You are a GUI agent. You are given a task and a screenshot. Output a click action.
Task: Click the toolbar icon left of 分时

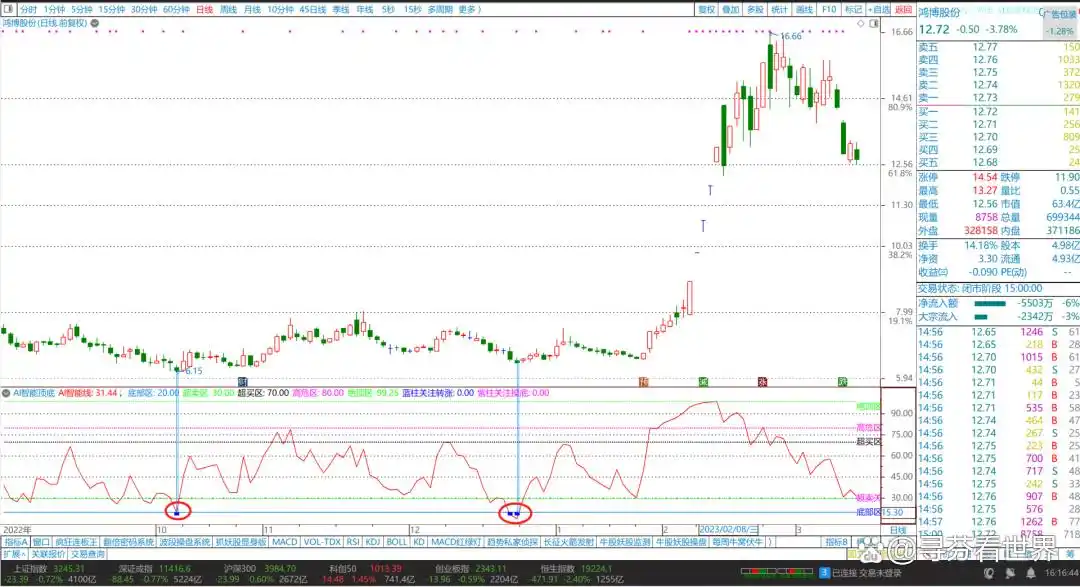[x=9, y=9]
